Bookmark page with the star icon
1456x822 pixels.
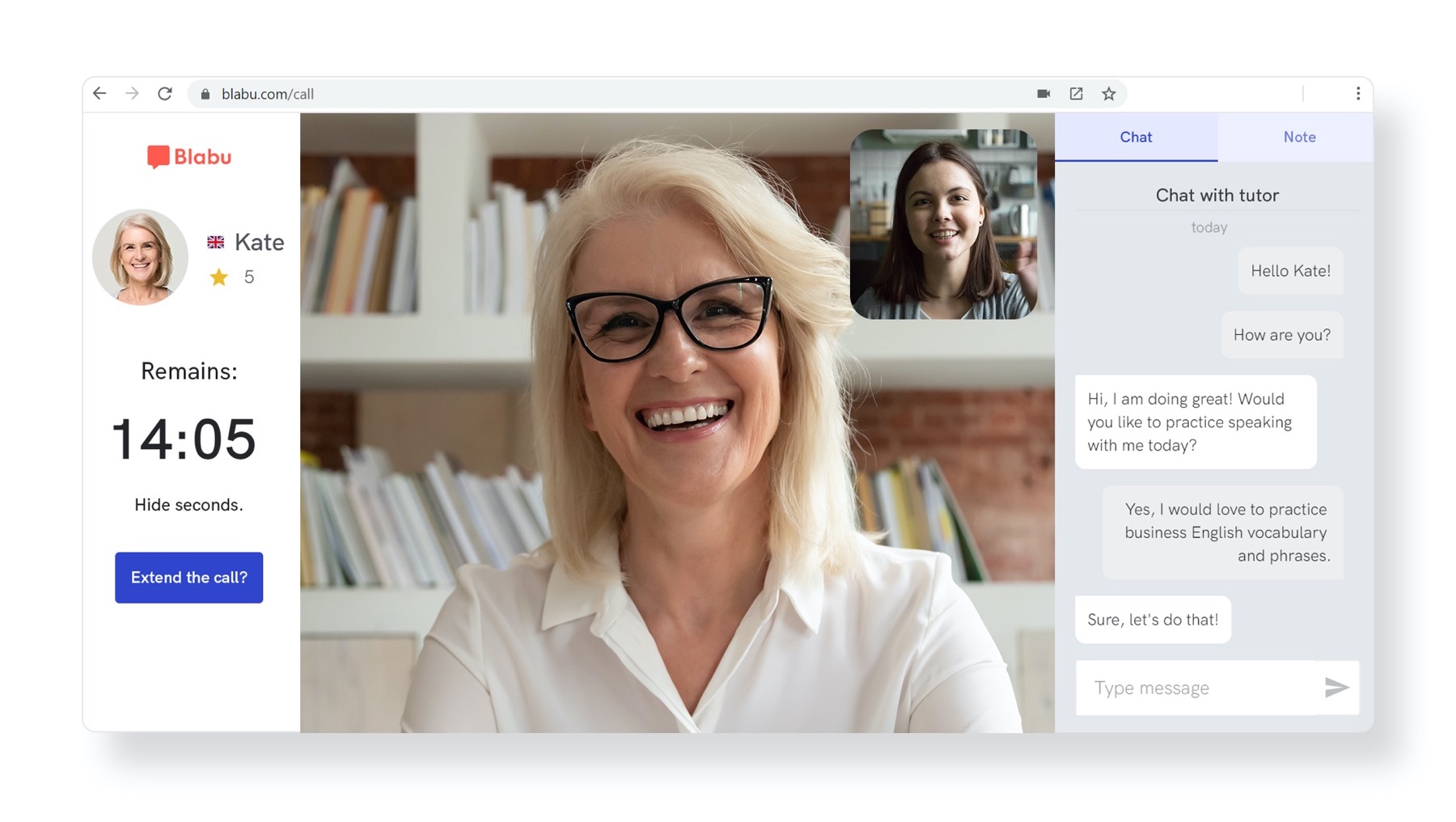pos(1108,94)
